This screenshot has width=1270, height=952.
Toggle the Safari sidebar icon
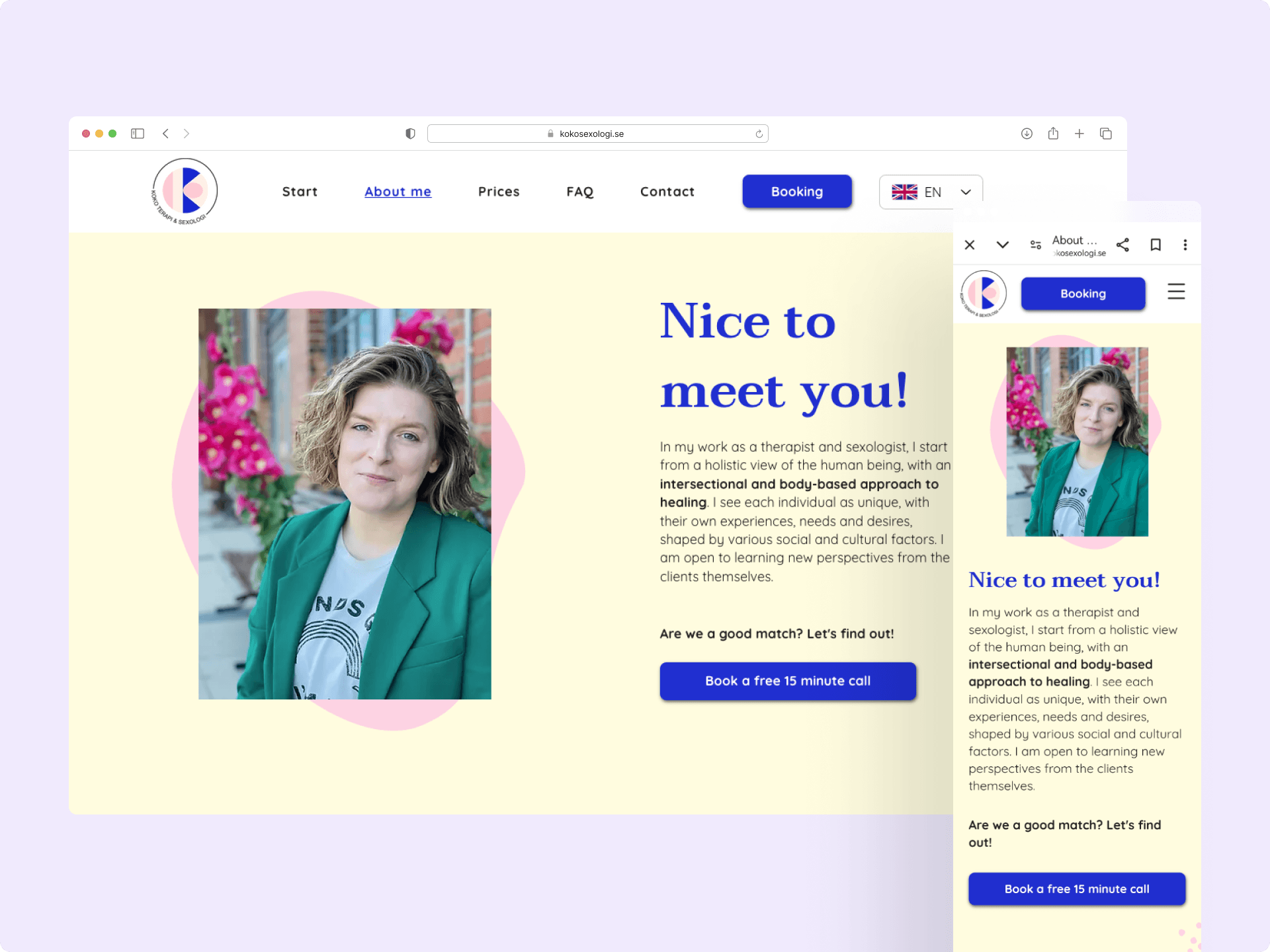coord(138,134)
